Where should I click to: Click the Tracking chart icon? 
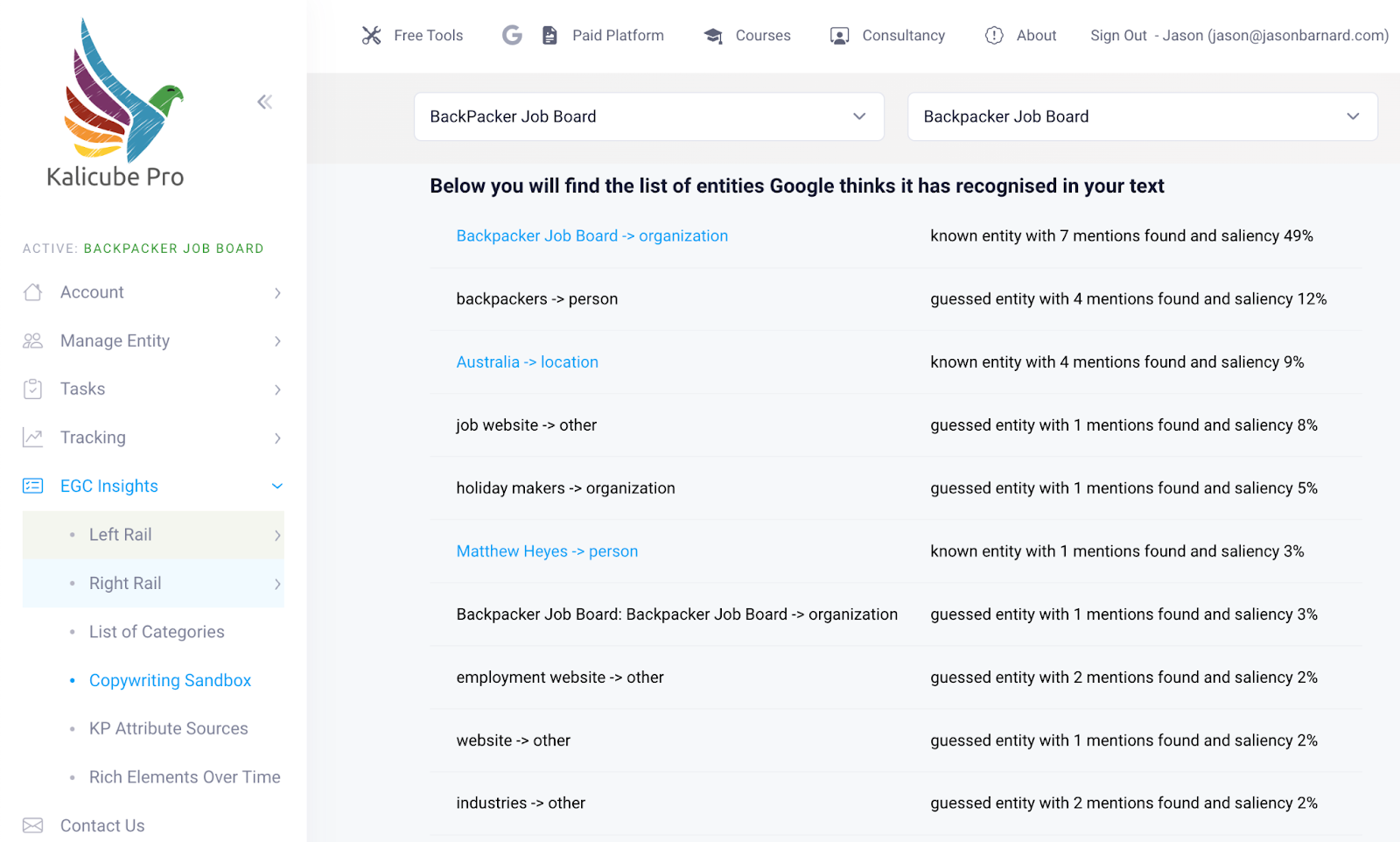pyautogui.click(x=33, y=438)
